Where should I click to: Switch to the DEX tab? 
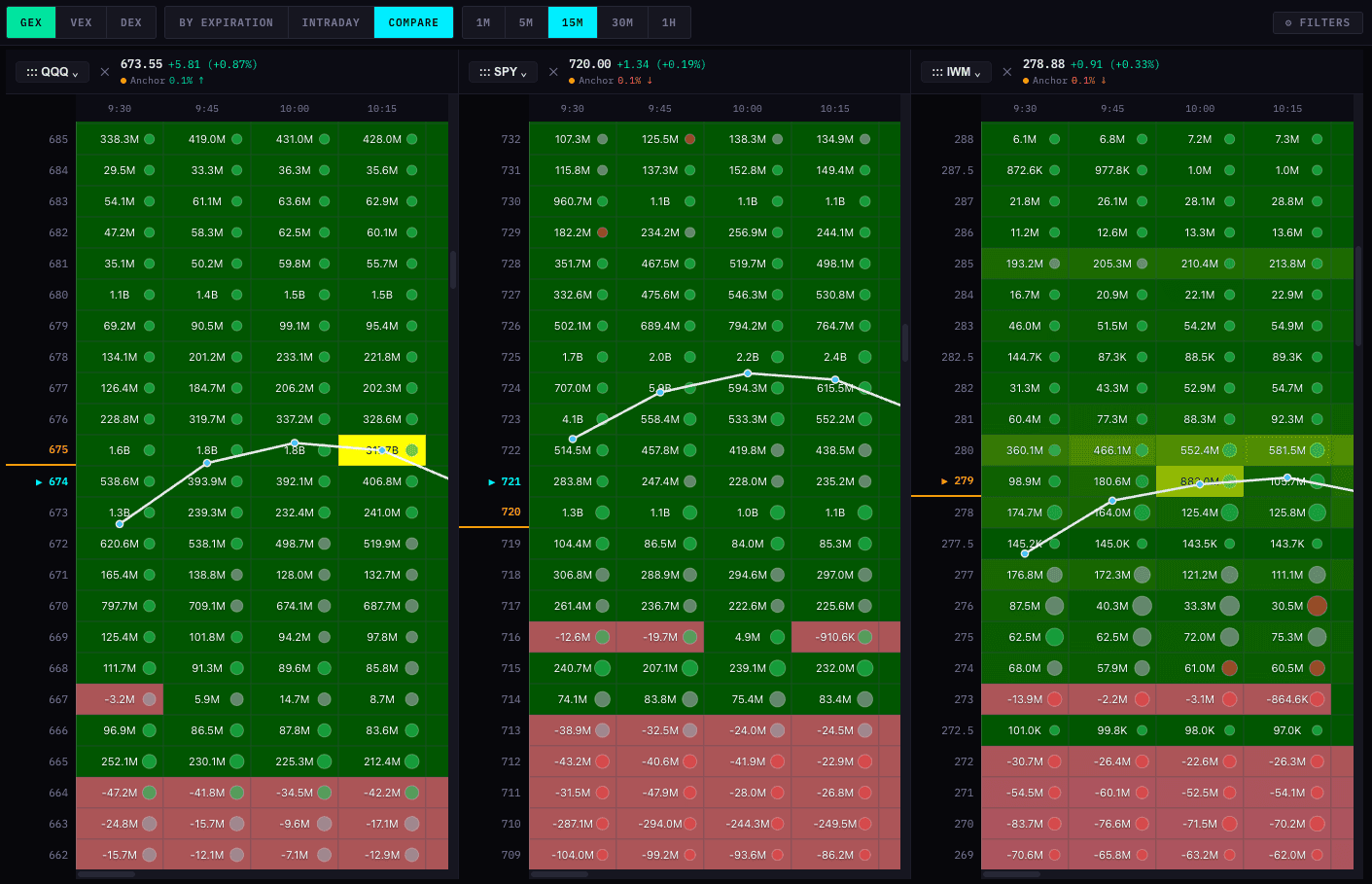coord(131,22)
